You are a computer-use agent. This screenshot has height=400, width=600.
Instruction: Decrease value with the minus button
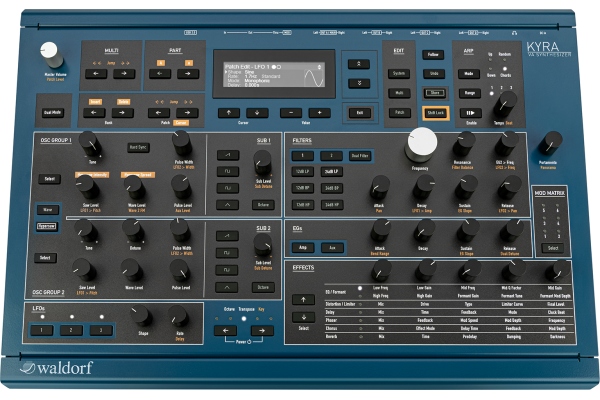tap(291, 113)
